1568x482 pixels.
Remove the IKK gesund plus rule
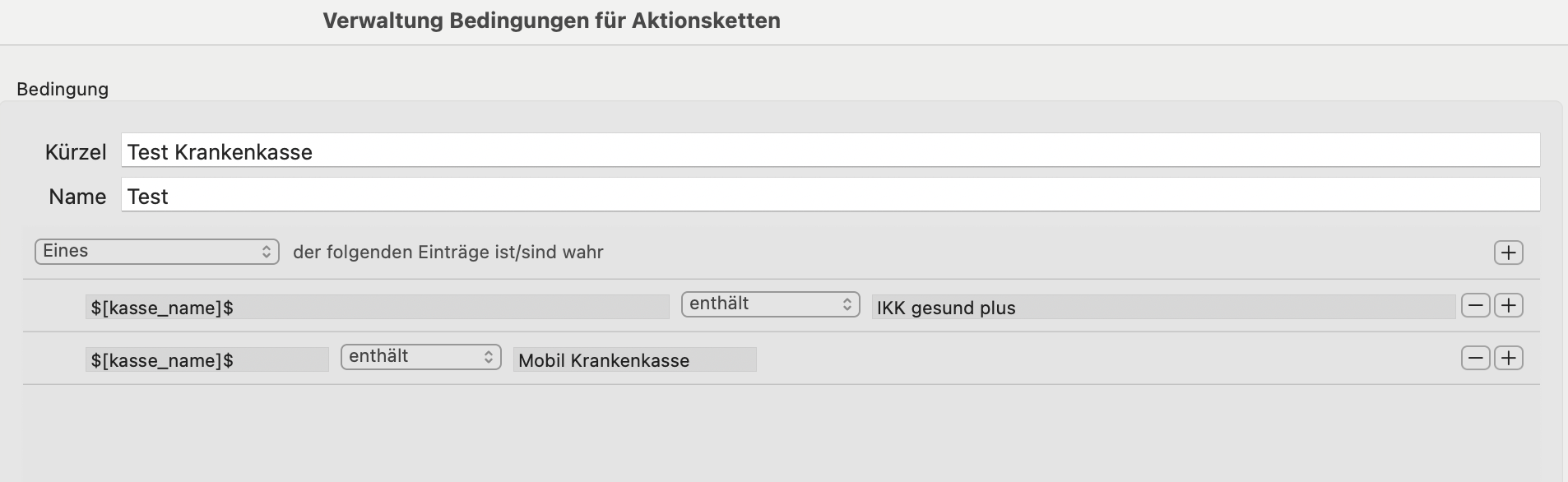1475,306
